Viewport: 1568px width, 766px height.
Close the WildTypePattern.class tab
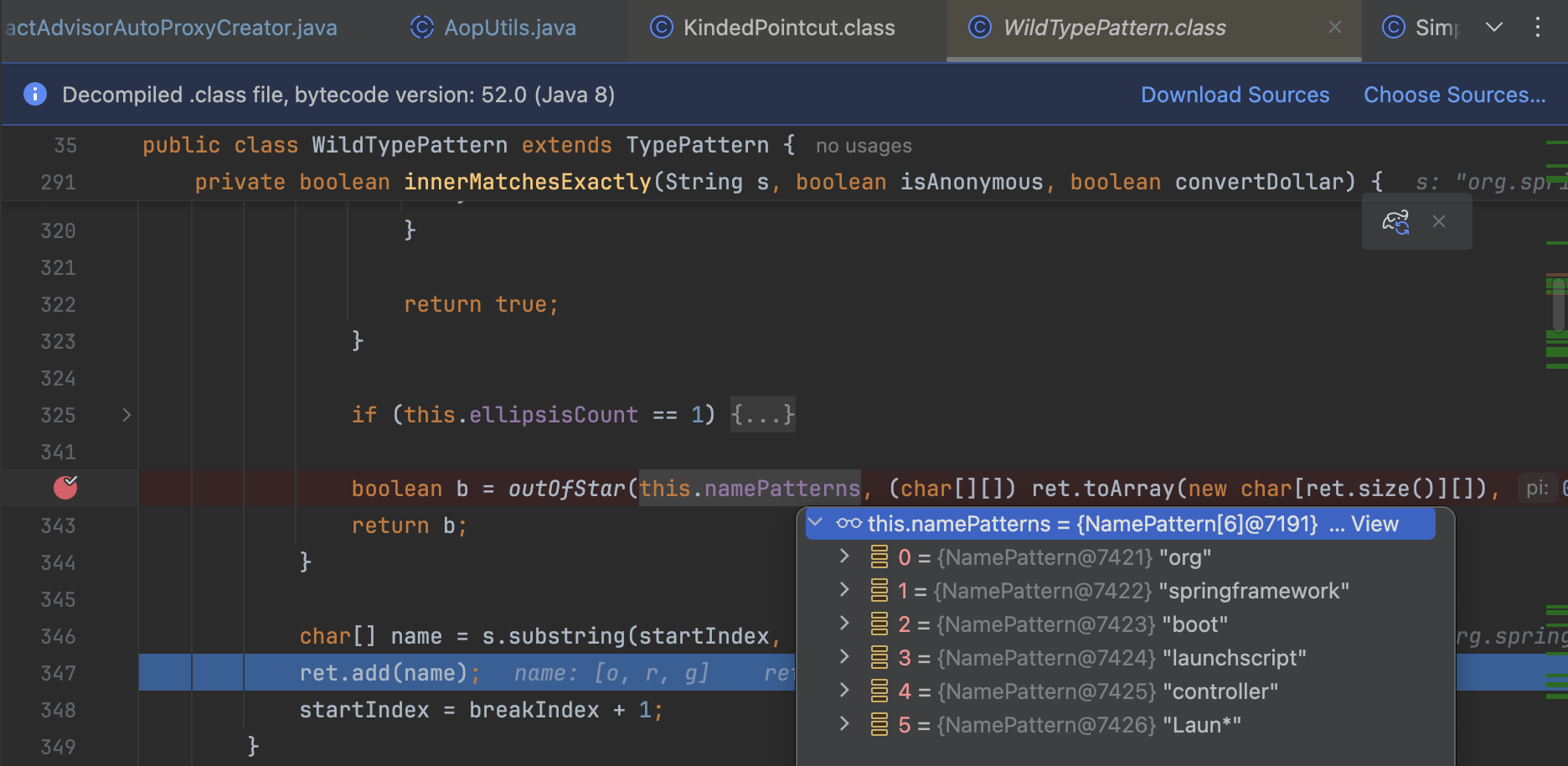(x=1335, y=28)
